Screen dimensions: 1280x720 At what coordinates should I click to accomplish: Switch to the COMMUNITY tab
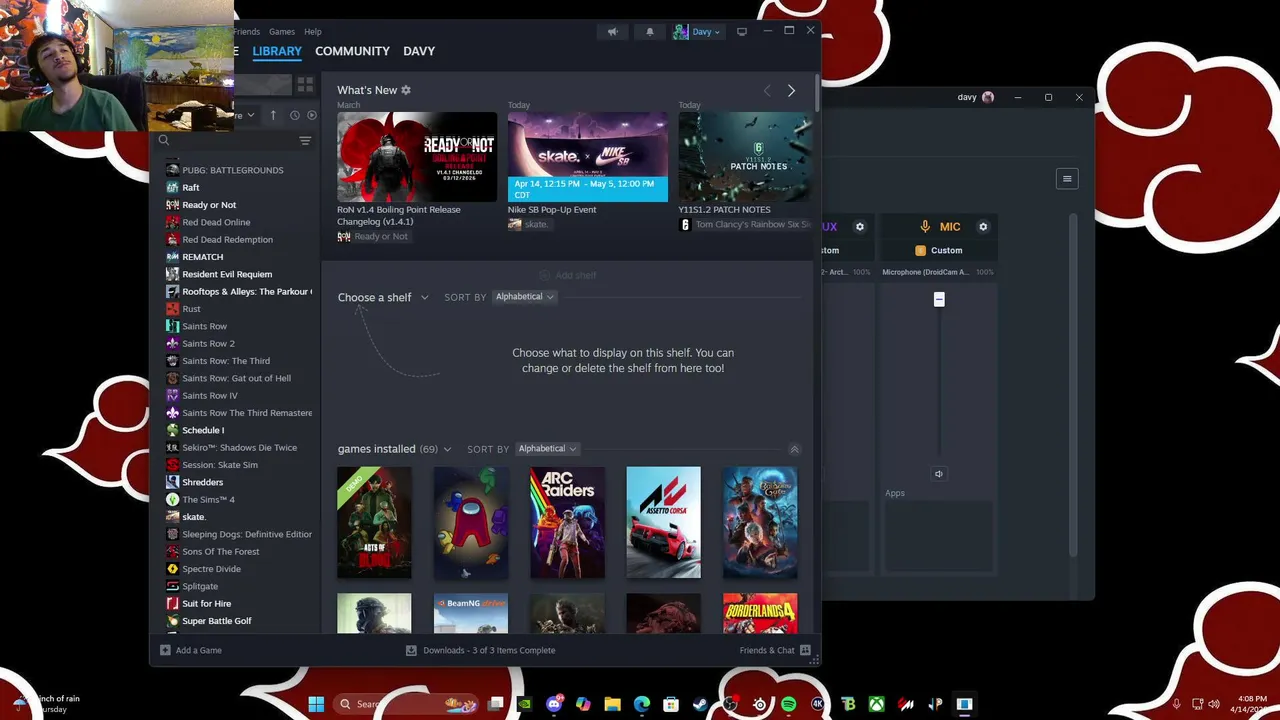(352, 51)
